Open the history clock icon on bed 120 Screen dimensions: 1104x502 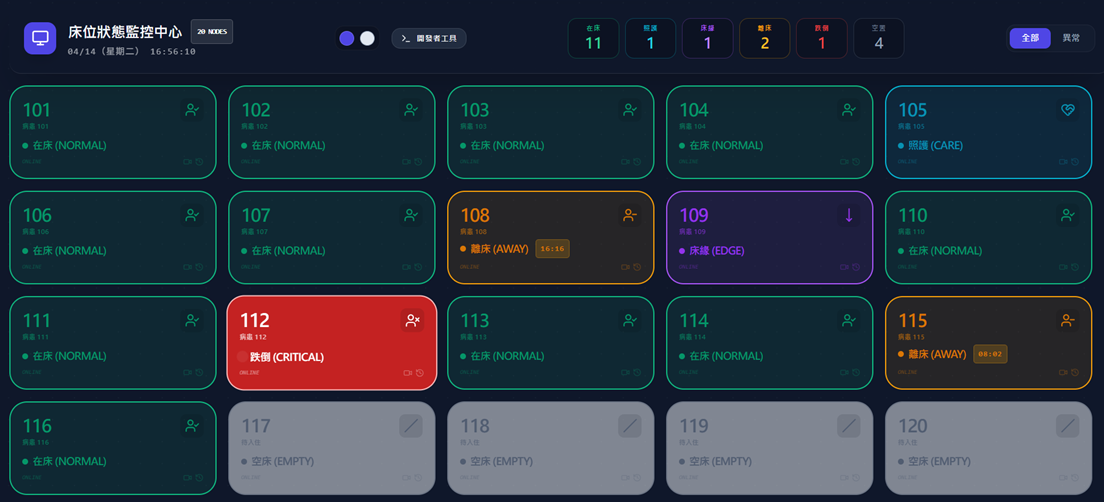point(1075,477)
